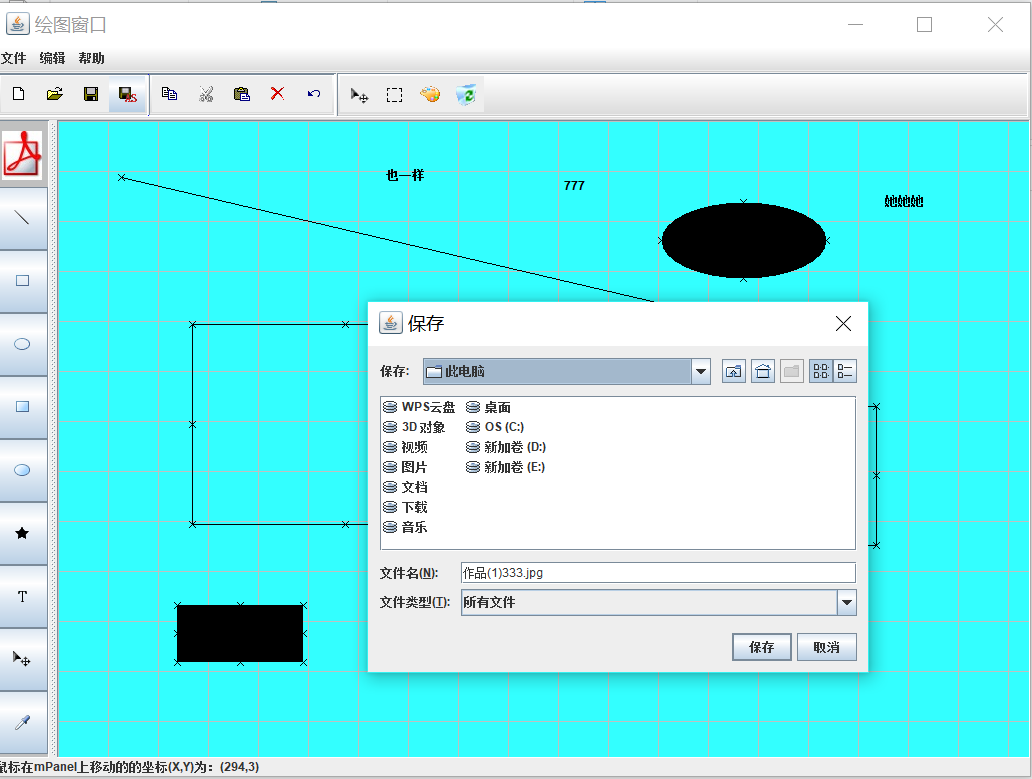1032x779 pixels.
Task: Select the hollow ellipse tool
Action: coord(23,344)
